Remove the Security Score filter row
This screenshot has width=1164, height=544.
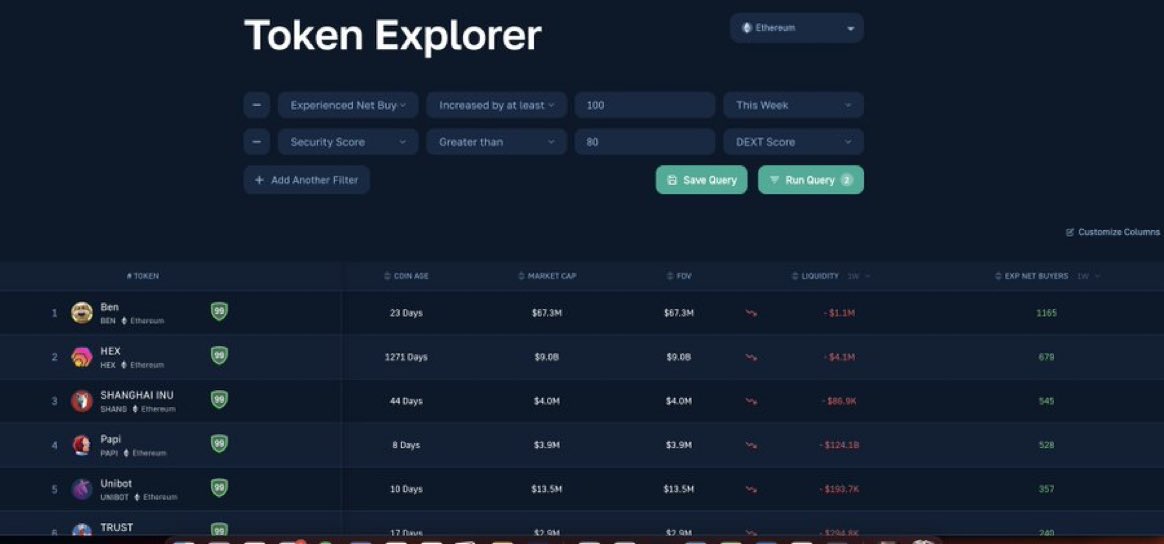pos(257,142)
